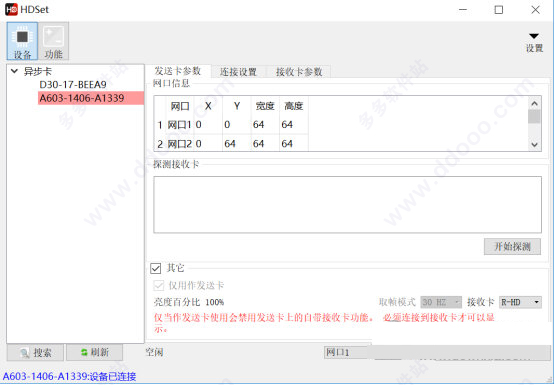Click the 刷新 button

click(x=95, y=352)
